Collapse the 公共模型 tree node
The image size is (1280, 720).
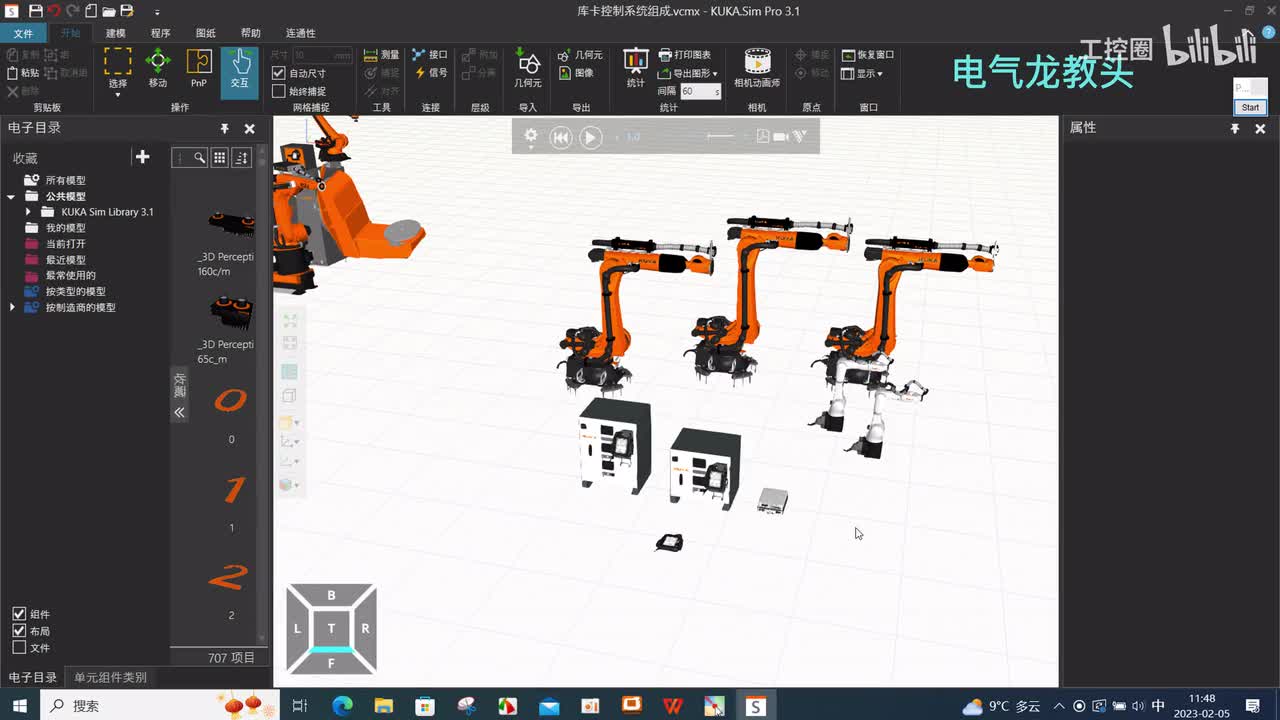(12, 196)
